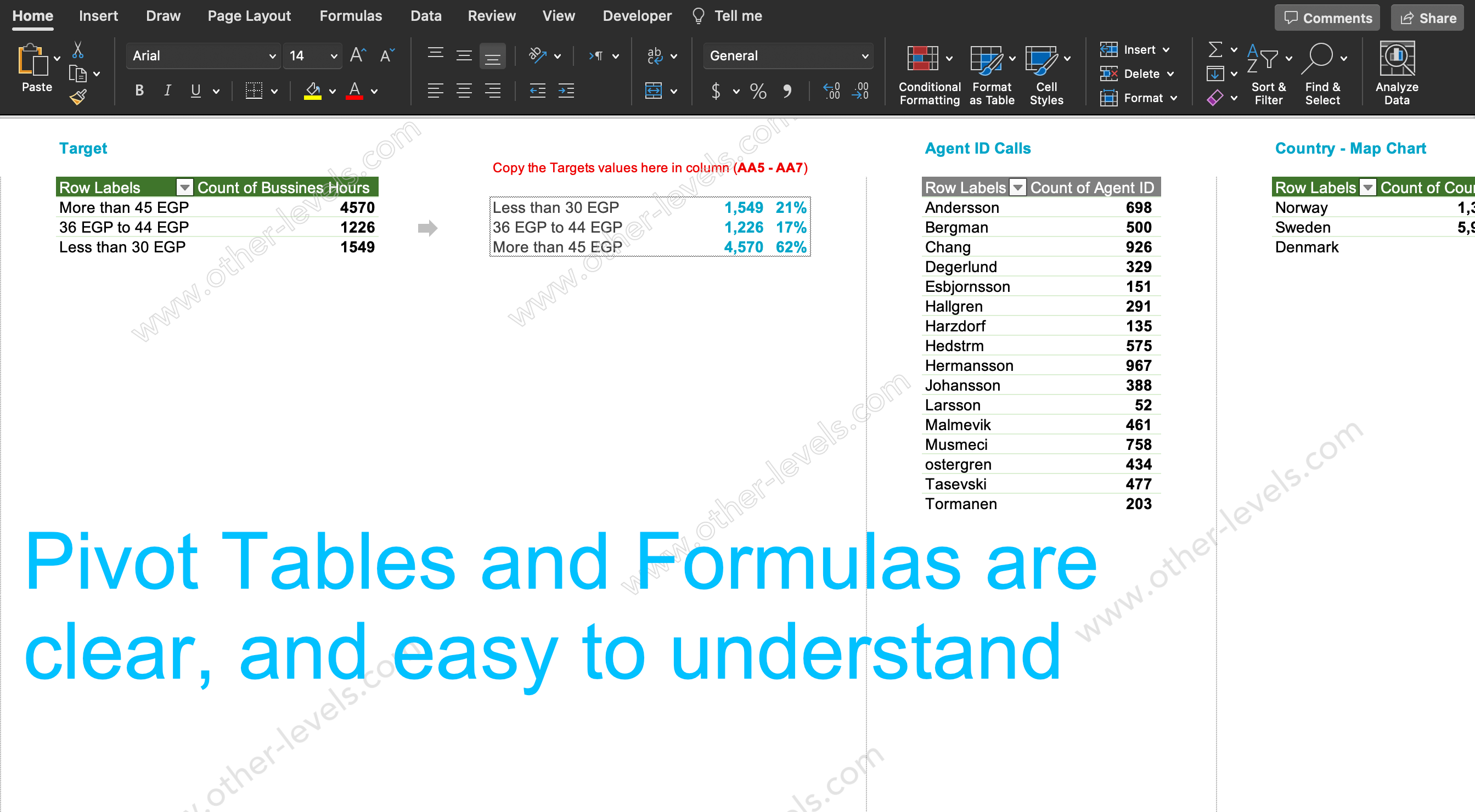Open the Country Map Chart Row Labels filter
Viewport: 1475px width, 812px height.
point(1367,187)
